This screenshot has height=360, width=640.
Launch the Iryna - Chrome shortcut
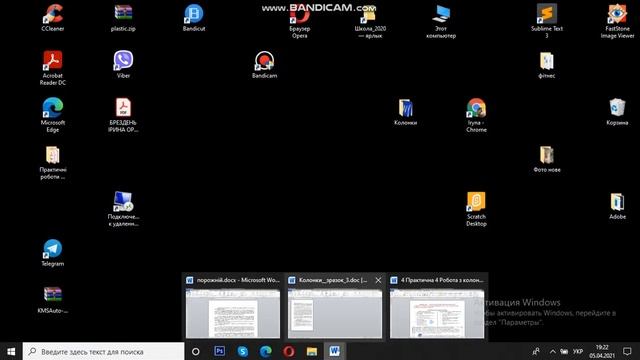coord(476,115)
